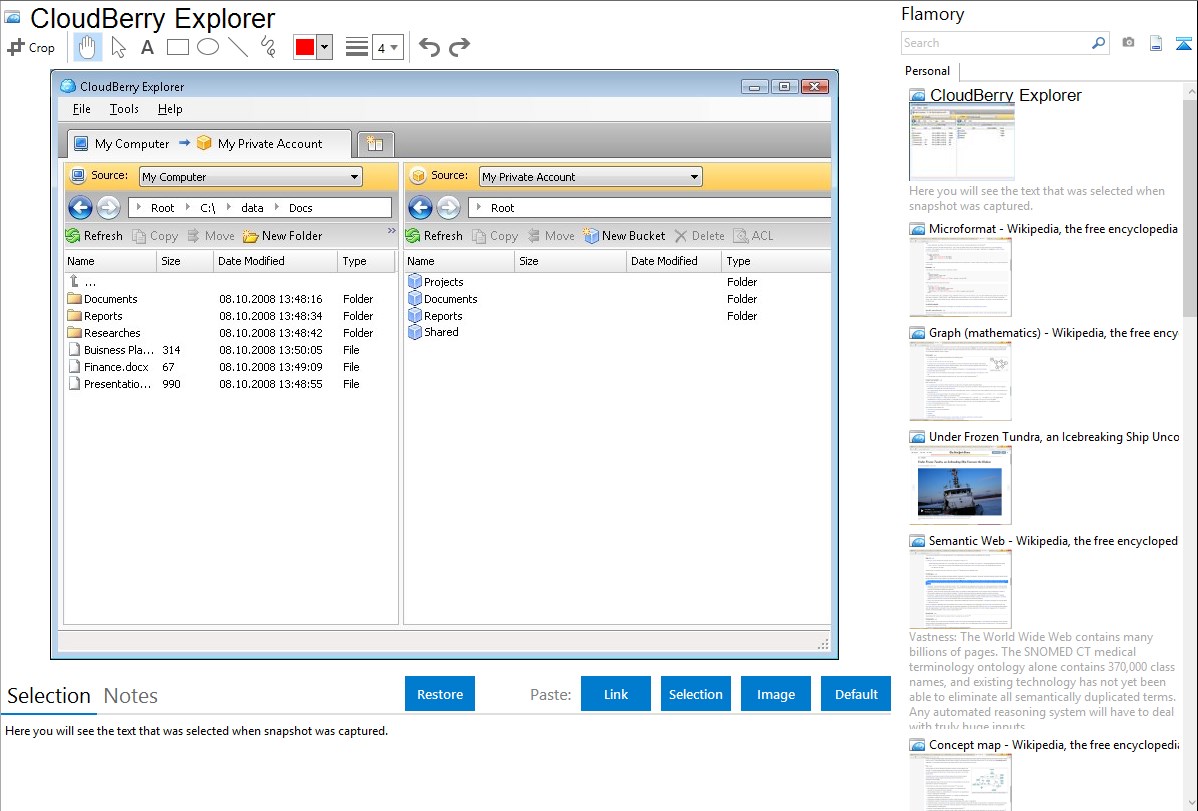Choose the arrow pointer tool
Viewport: 1198px width, 811px height.
pyautogui.click(x=118, y=47)
